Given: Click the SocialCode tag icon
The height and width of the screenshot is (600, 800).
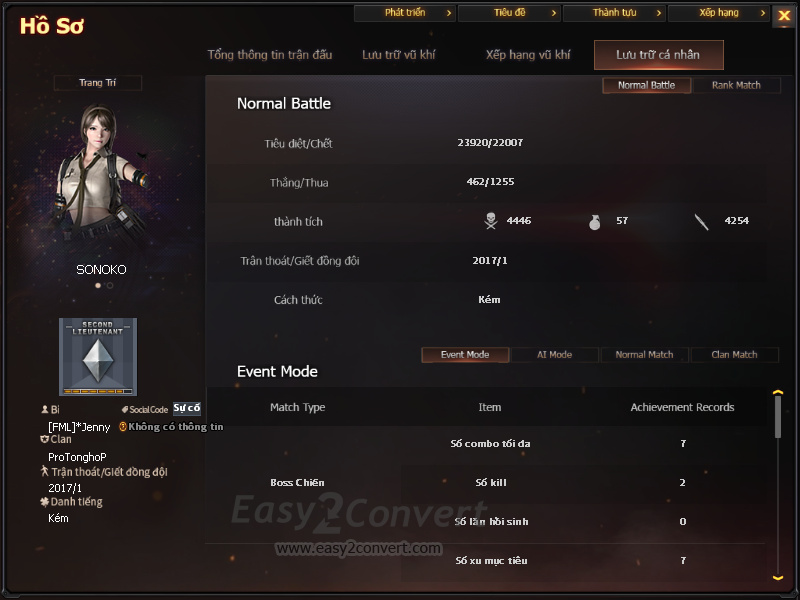Looking at the screenshot, I should pos(124,409).
